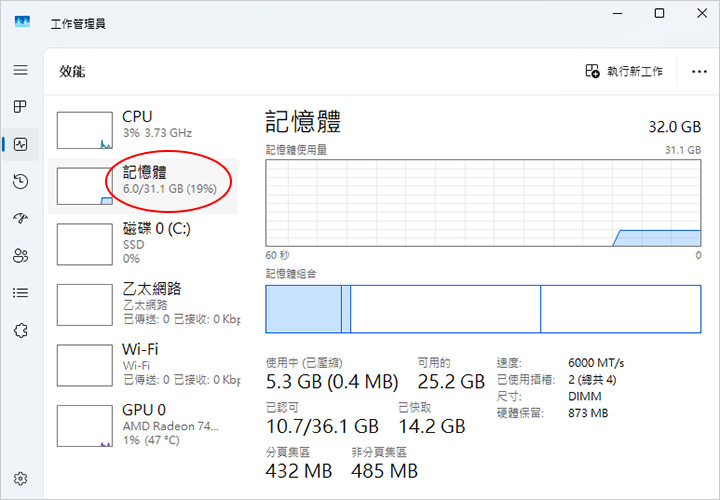The height and width of the screenshot is (500, 720).
Task: Select the 記憶體 performance entry
Action: pyautogui.click(x=142, y=186)
